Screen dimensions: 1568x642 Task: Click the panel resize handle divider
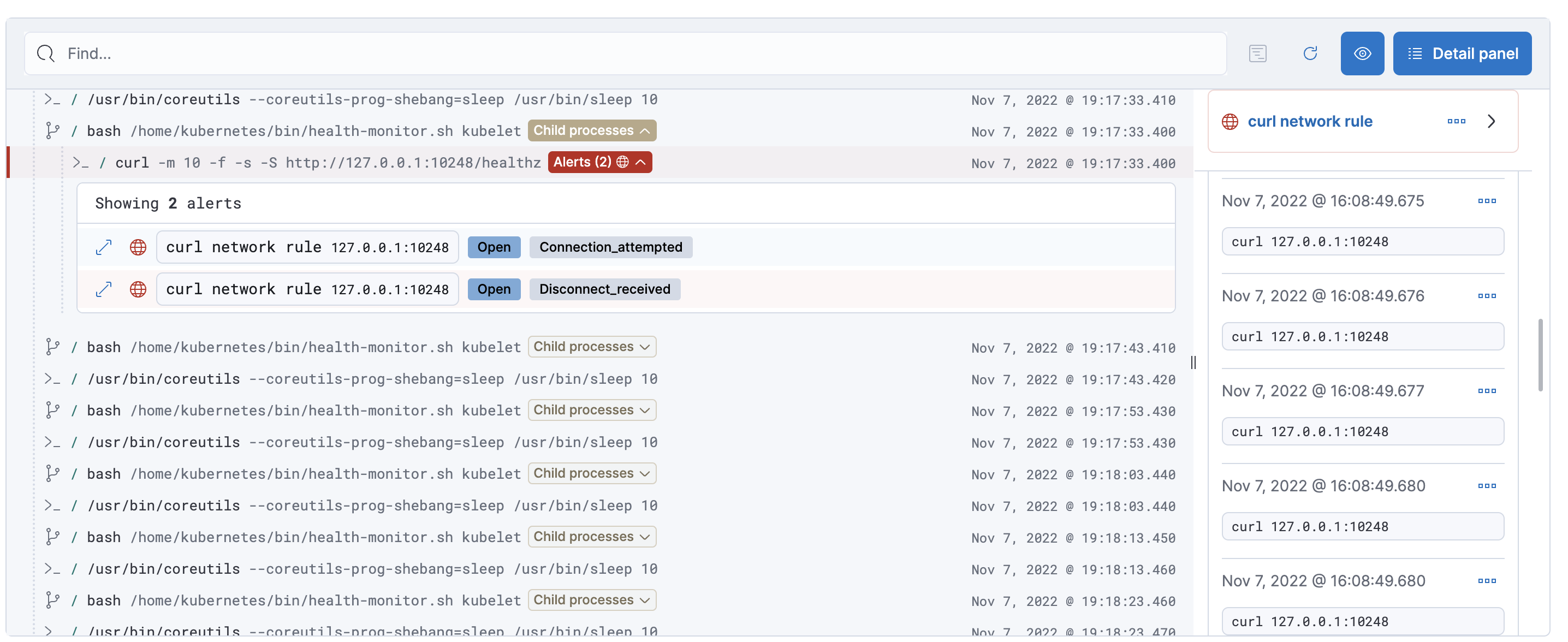click(x=1193, y=362)
